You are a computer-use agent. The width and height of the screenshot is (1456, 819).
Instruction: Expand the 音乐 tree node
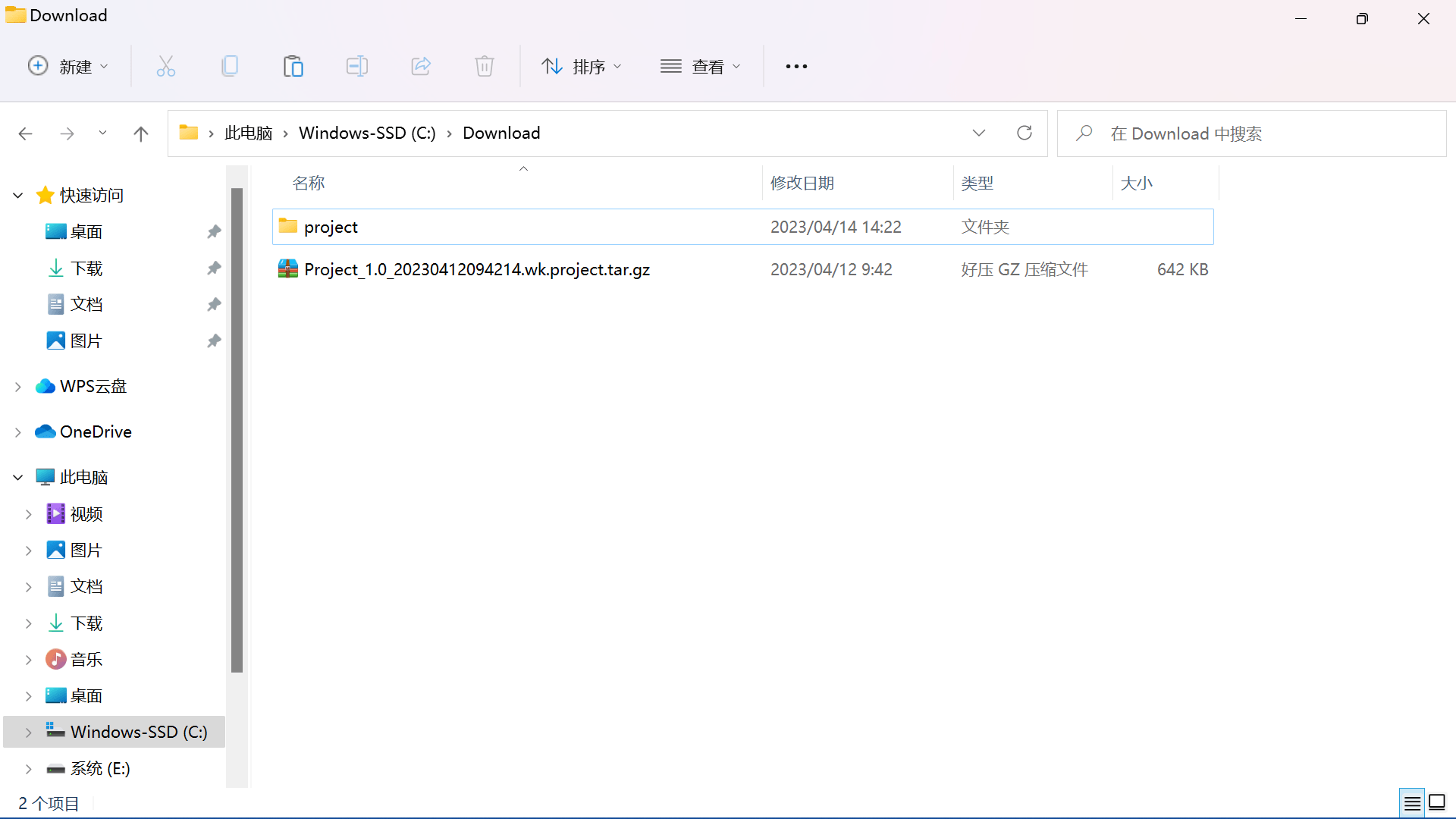(29, 660)
